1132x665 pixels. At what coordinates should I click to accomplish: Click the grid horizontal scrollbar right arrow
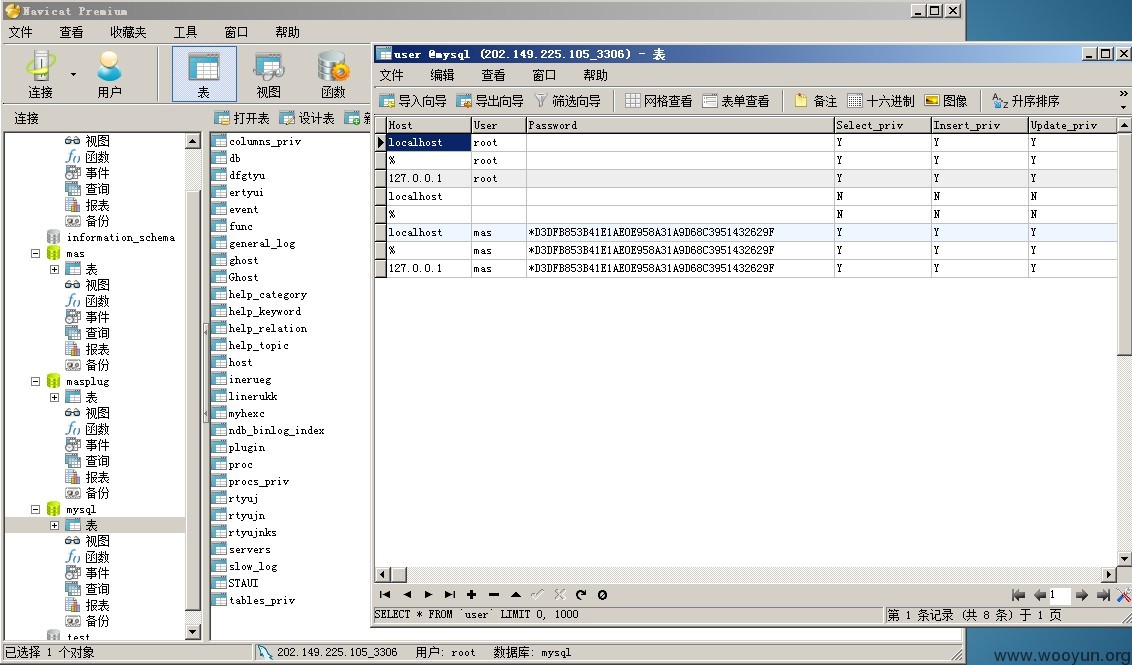tap(1109, 575)
